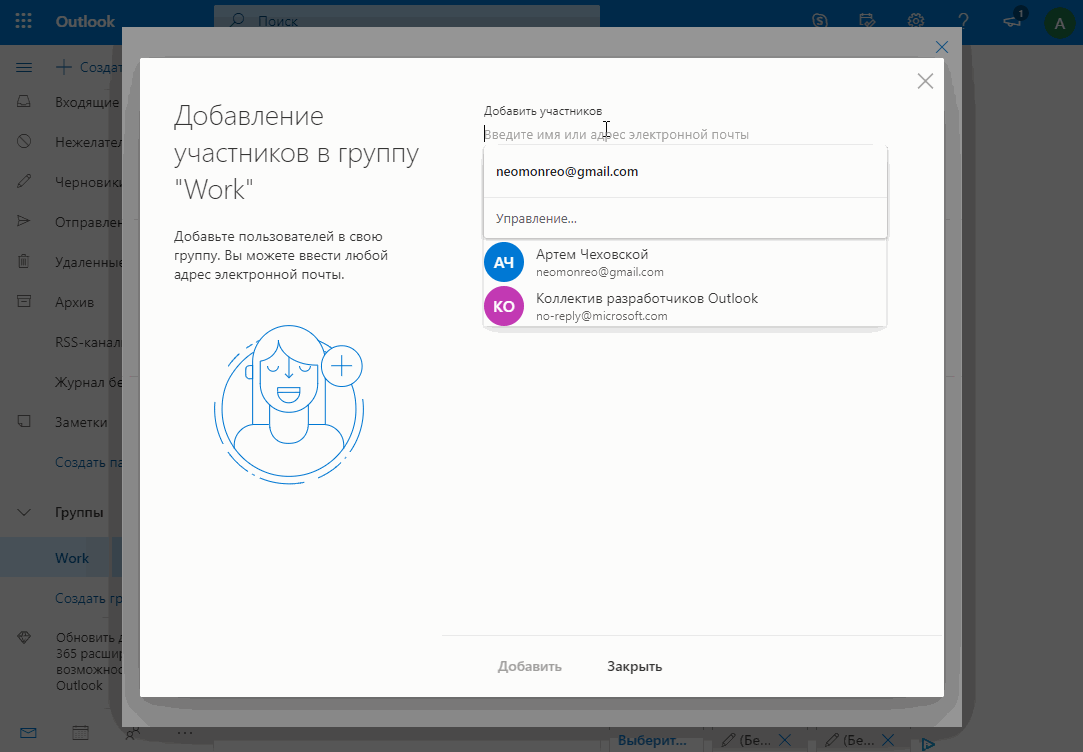This screenshot has width=1083, height=752.
Task: Click the Закрыть button
Action: coord(635,666)
